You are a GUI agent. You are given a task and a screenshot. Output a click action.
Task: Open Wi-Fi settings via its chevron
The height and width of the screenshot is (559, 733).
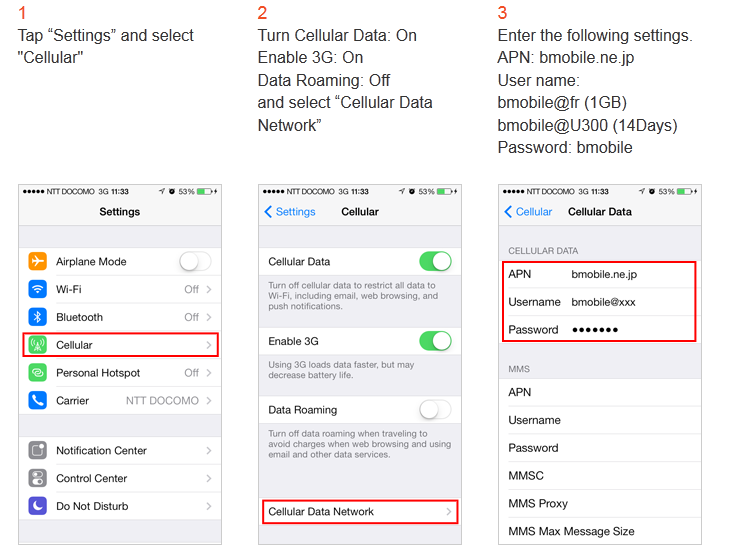point(209,289)
